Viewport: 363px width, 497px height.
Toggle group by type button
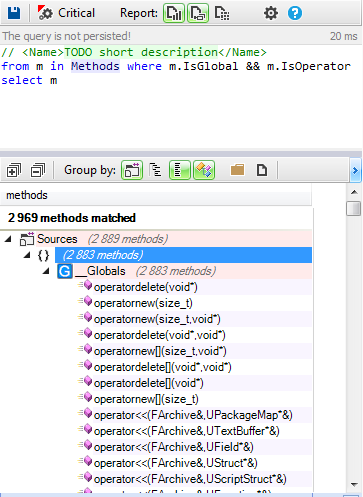click(x=204, y=170)
